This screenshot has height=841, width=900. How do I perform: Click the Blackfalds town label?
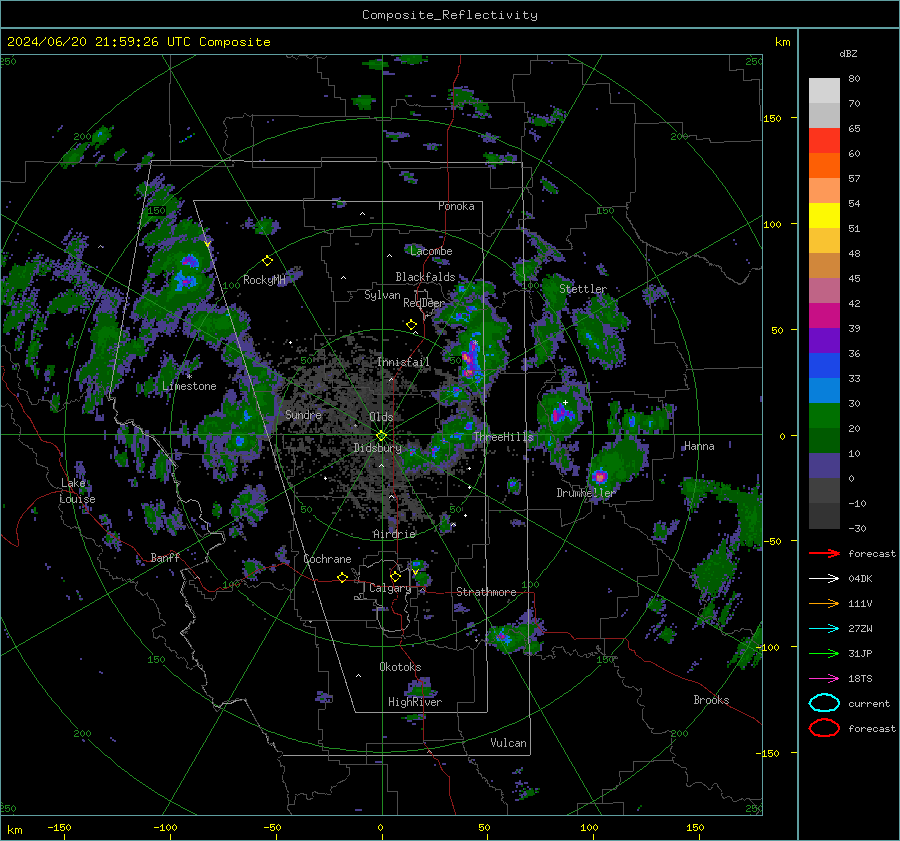pos(425,277)
